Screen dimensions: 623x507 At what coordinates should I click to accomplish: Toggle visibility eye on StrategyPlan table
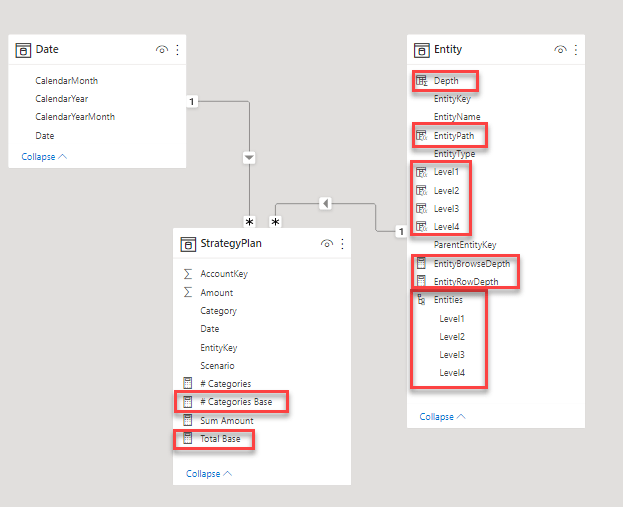(326, 244)
